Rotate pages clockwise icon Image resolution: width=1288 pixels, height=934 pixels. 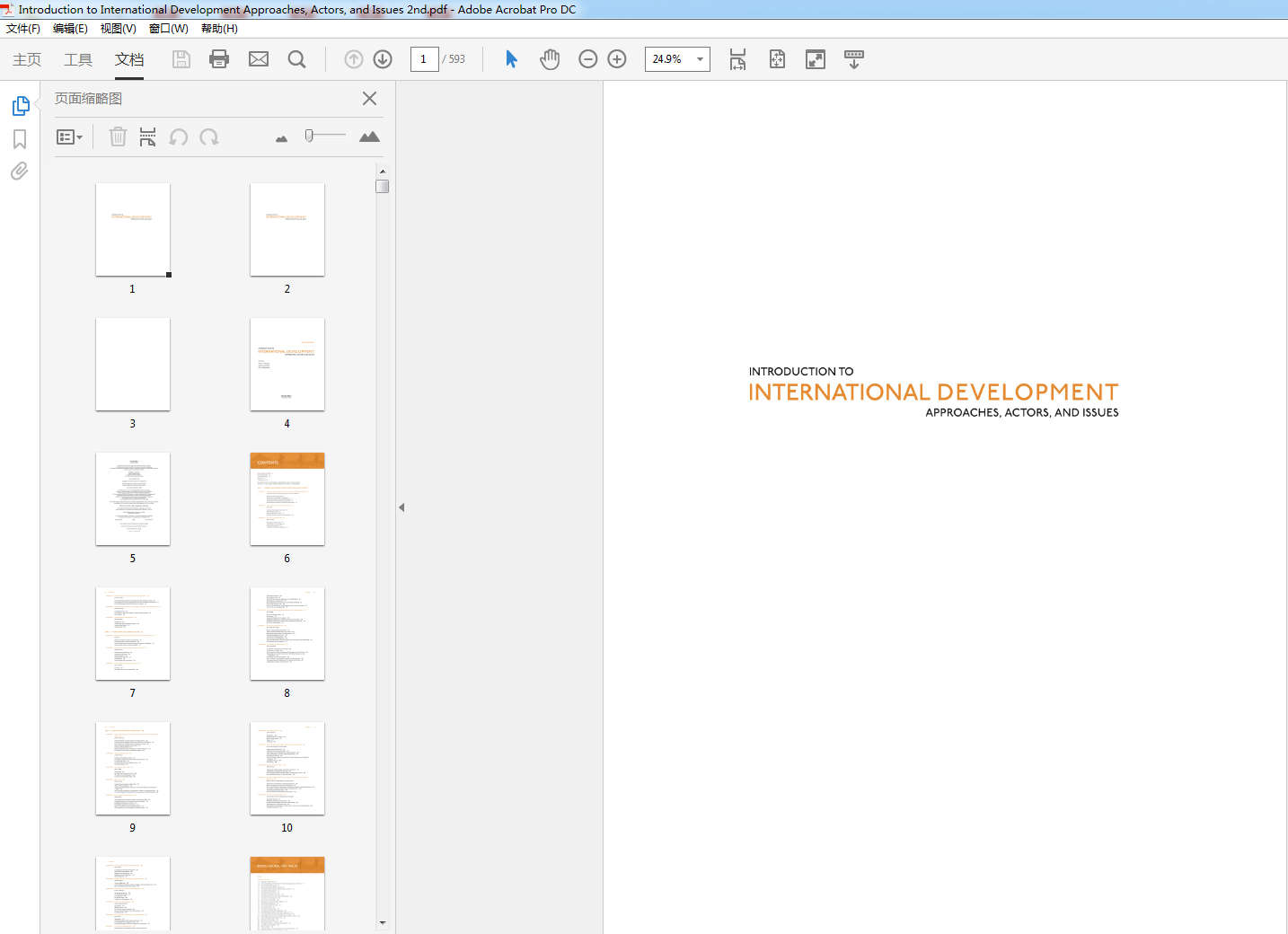209,137
